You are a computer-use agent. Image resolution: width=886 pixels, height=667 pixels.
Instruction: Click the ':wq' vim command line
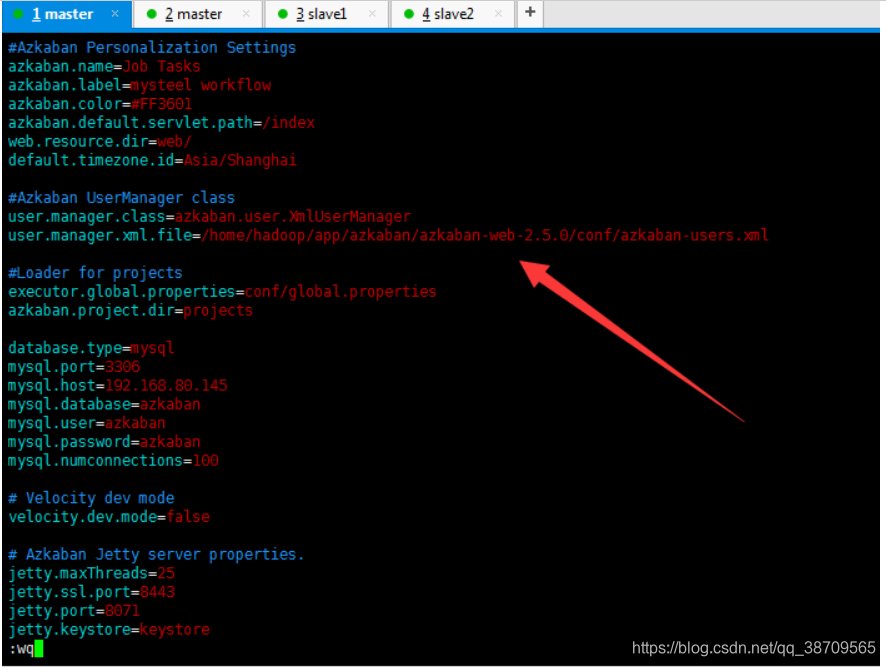(x=26, y=648)
